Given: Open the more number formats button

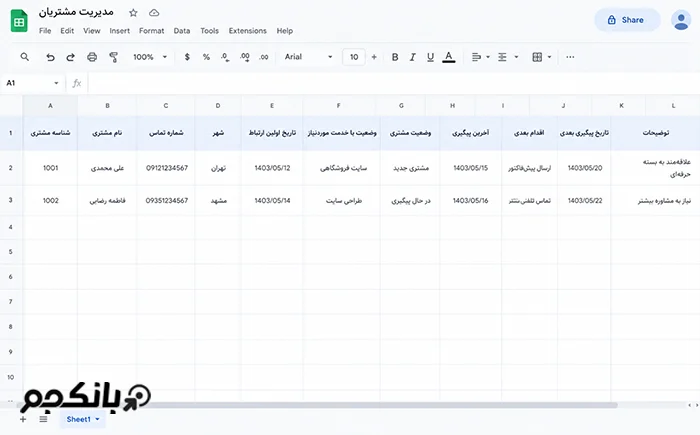Looking at the screenshot, I should pyautogui.click(x=264, y=57).
